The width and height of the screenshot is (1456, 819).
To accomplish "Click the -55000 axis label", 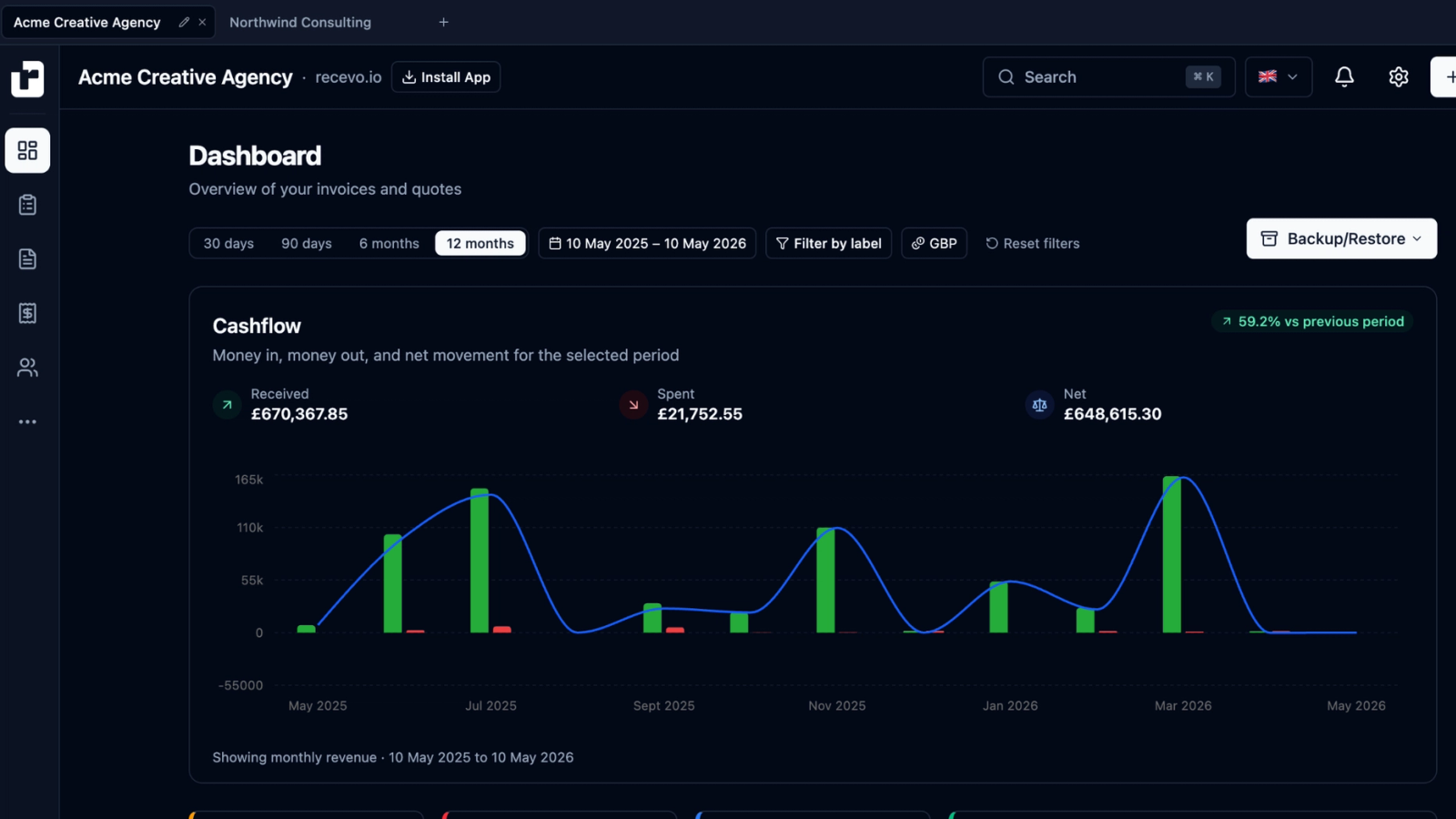I will pyautogui.click(x=240, y=685).
